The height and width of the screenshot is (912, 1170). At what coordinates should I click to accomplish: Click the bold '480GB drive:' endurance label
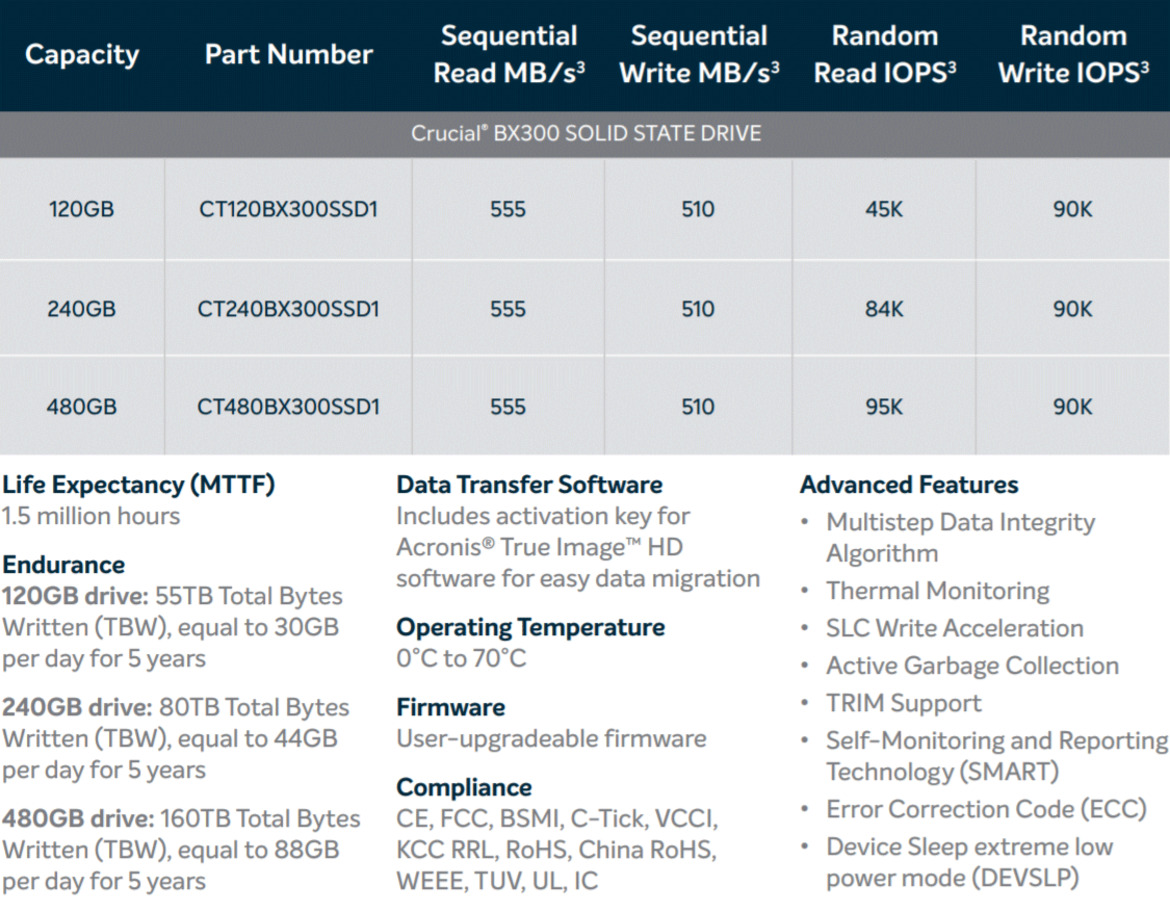click(x=78, y=819)
